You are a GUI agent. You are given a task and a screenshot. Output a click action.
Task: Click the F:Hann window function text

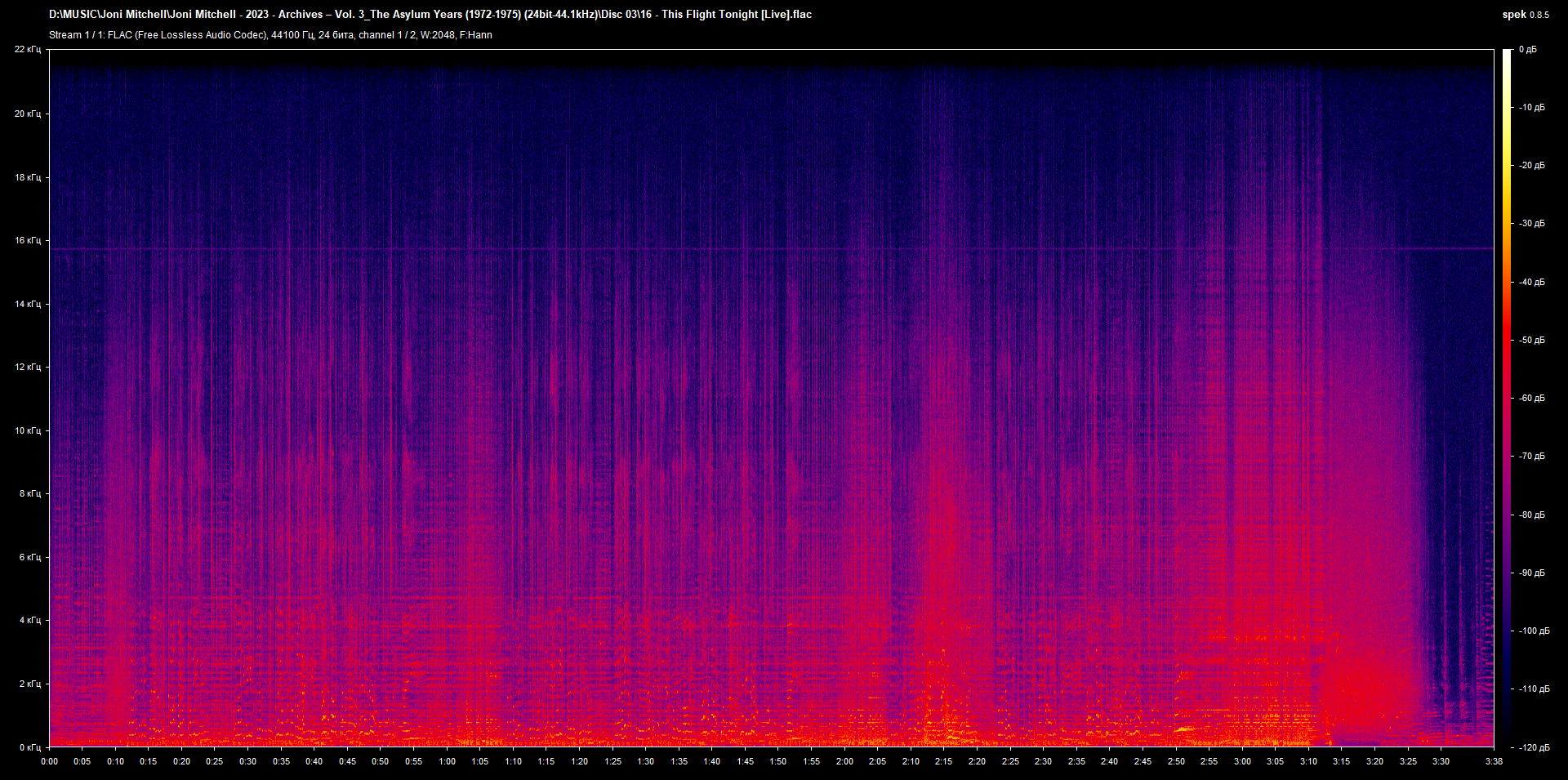pos(476,34)
